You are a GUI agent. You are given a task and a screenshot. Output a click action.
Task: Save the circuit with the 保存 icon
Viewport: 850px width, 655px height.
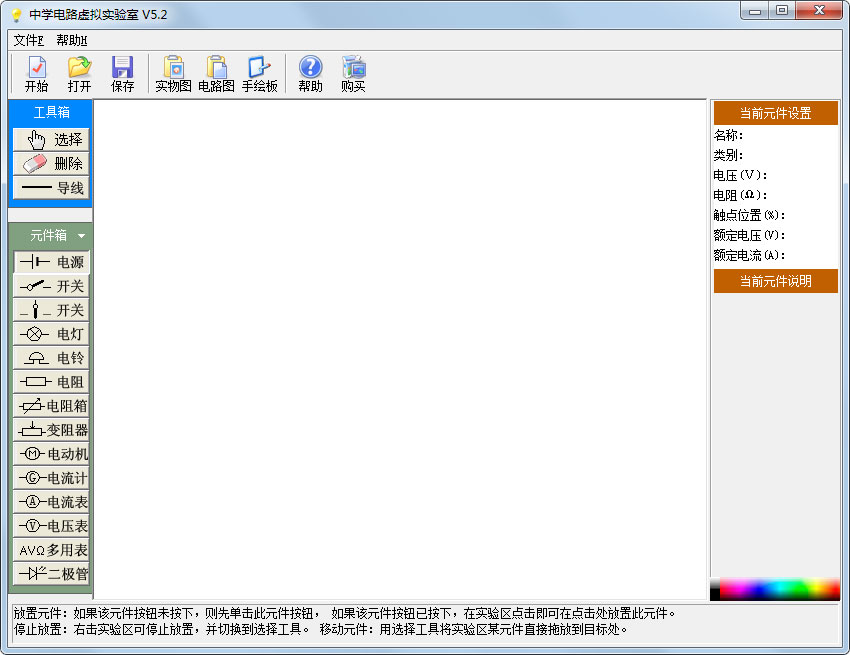[122, 74]
